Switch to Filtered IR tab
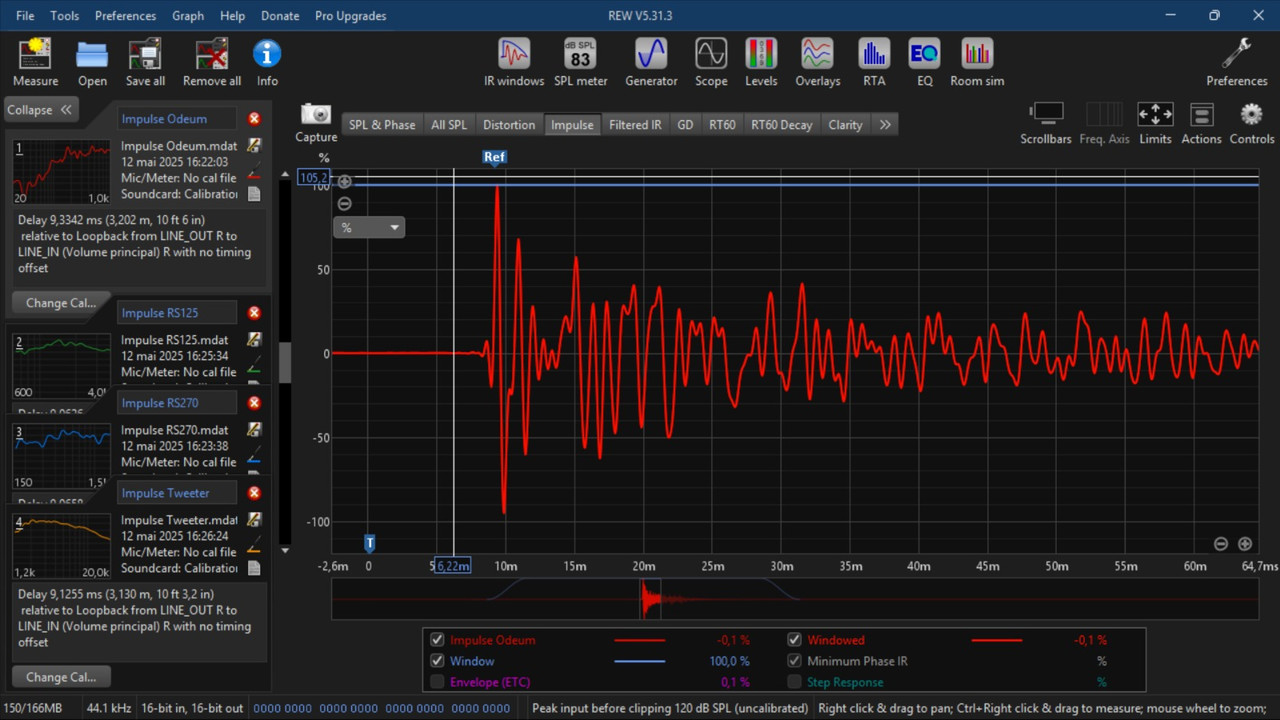This screenshot has width=1280, height=720. 635,125
